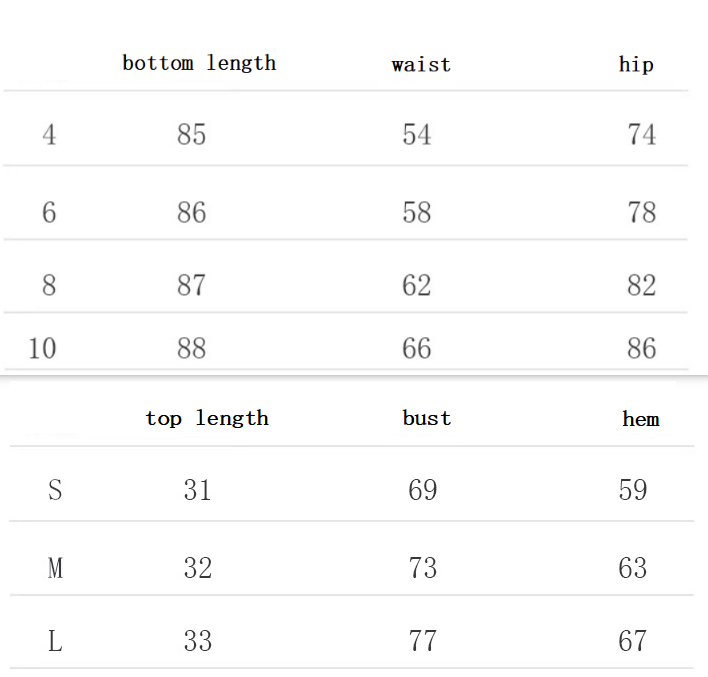The image size is (708, 677).
Task: Select the size M row label
Action: click(55, 568)
